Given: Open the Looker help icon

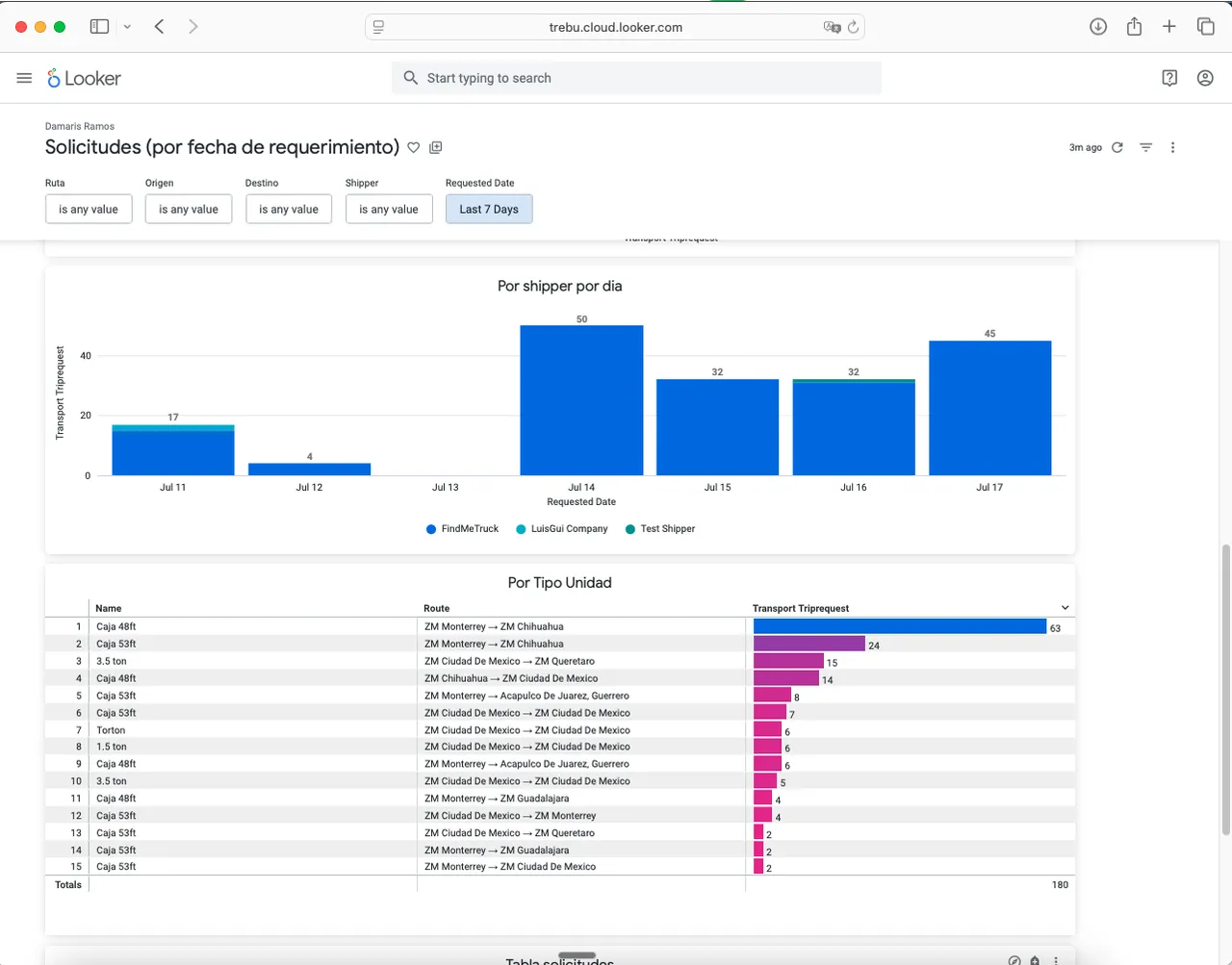Looking at the screenshot, I should [x=1169, y=78].
